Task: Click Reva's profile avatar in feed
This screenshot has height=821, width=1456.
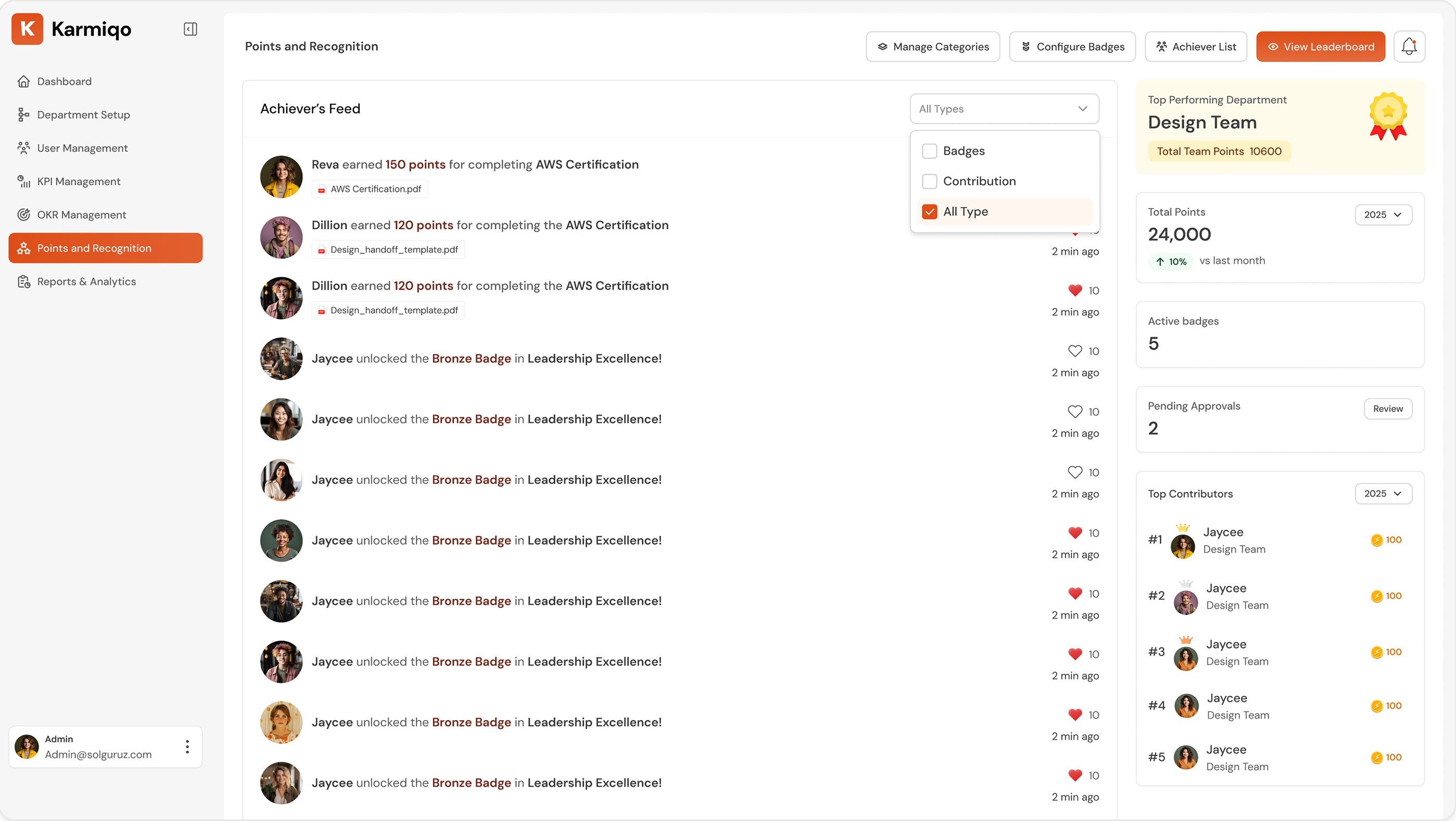Action: coord(282,177)
